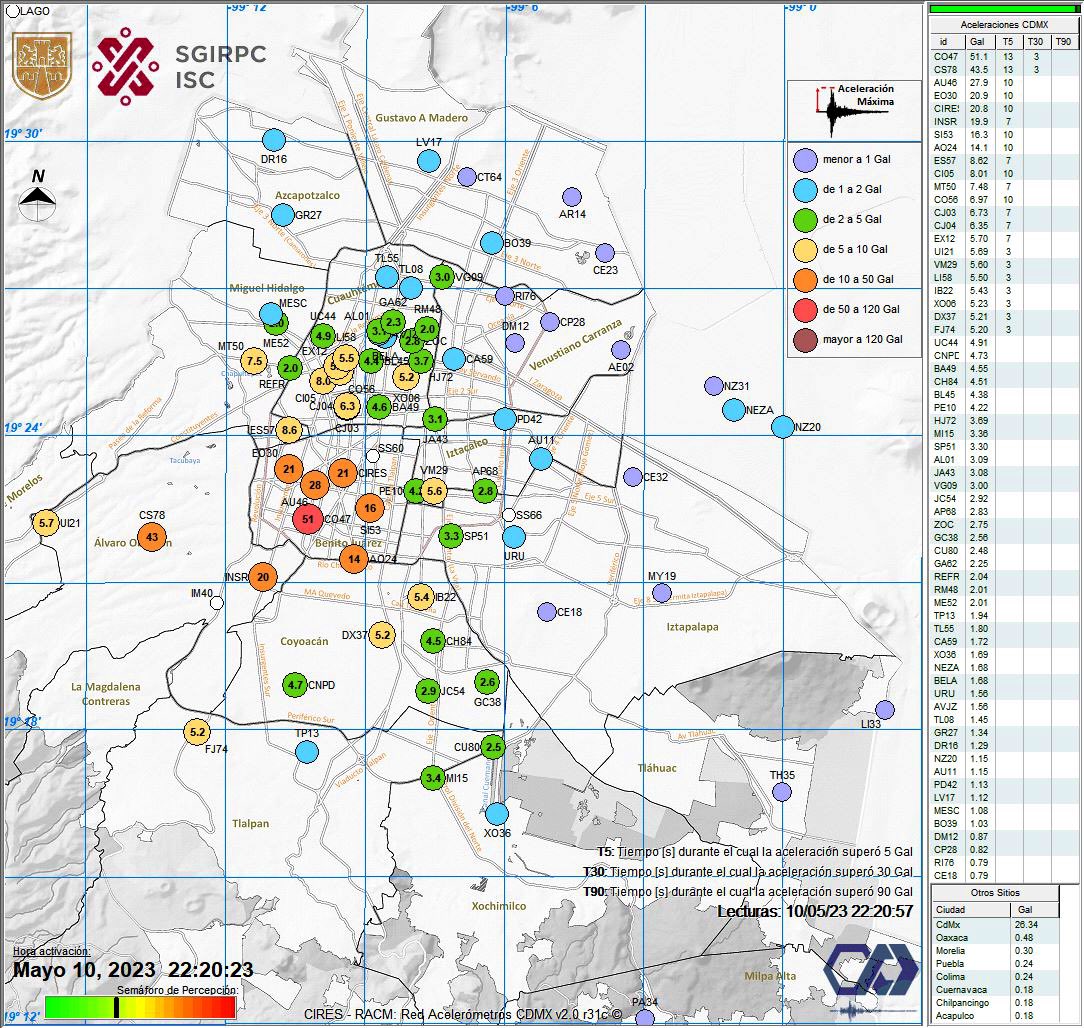The image size is (1084, 1028).
Task: Select the MY19 purple station marker
Action: coord(662,592)
